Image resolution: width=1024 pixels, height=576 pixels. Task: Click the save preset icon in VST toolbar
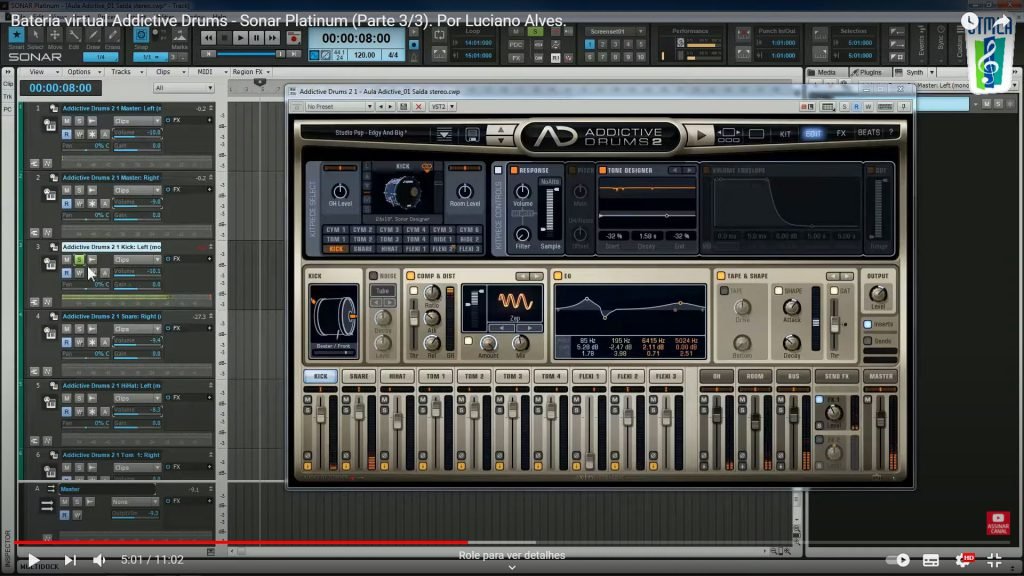pyautogui.click(x=404, y=106)
